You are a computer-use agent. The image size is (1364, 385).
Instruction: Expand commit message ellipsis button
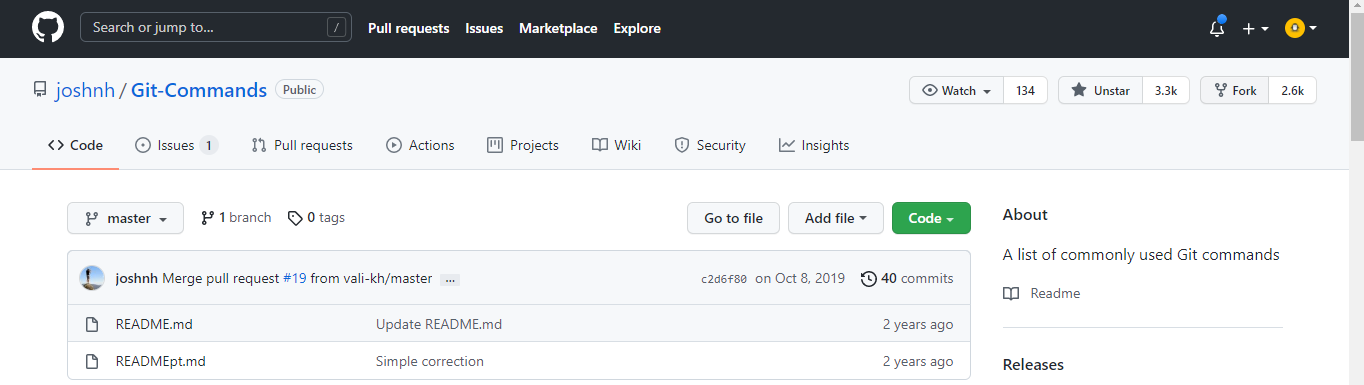(450, 279)
